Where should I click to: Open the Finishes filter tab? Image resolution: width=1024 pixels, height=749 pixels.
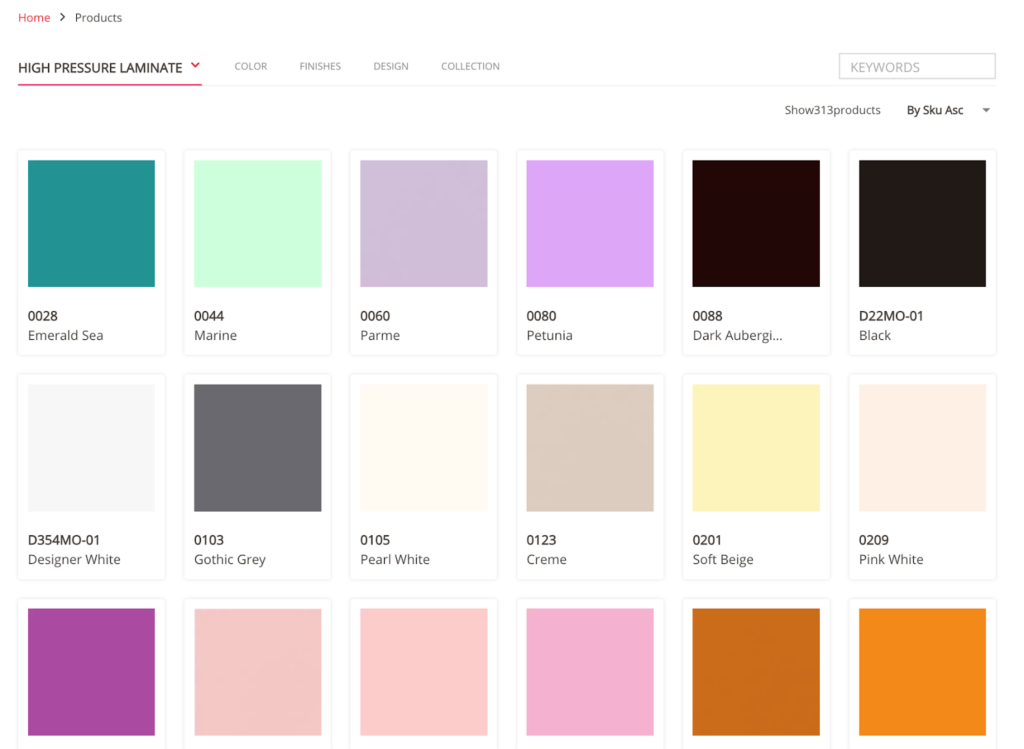(320, 67)
